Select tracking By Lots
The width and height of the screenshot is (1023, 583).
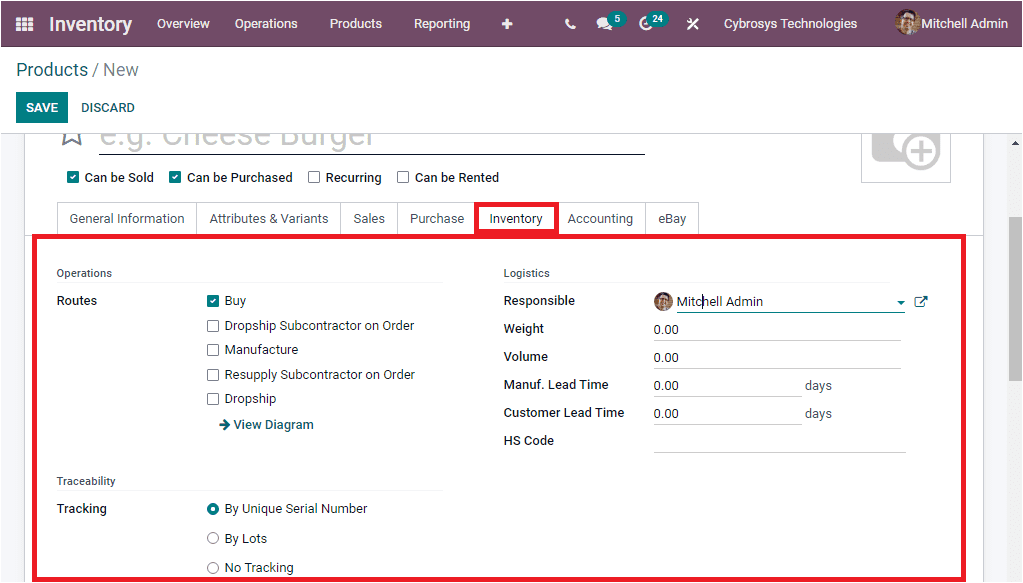pyautogui.click(x=212, y=538)
